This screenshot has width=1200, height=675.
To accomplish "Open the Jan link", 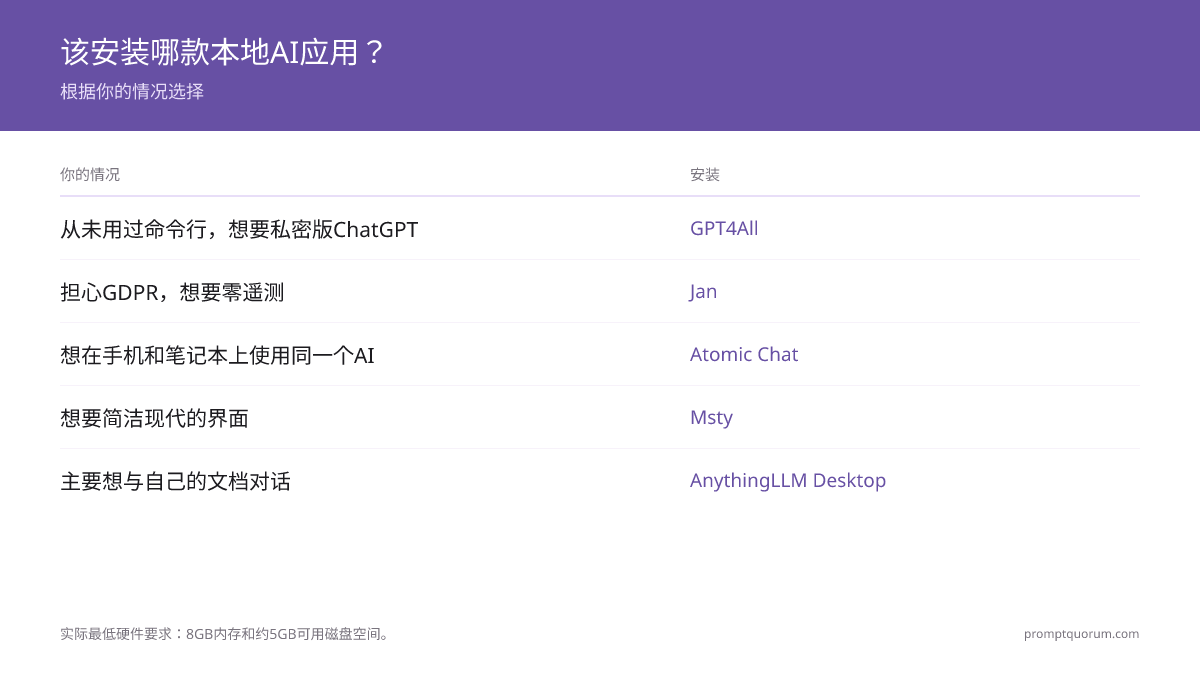I will point(703,291).
